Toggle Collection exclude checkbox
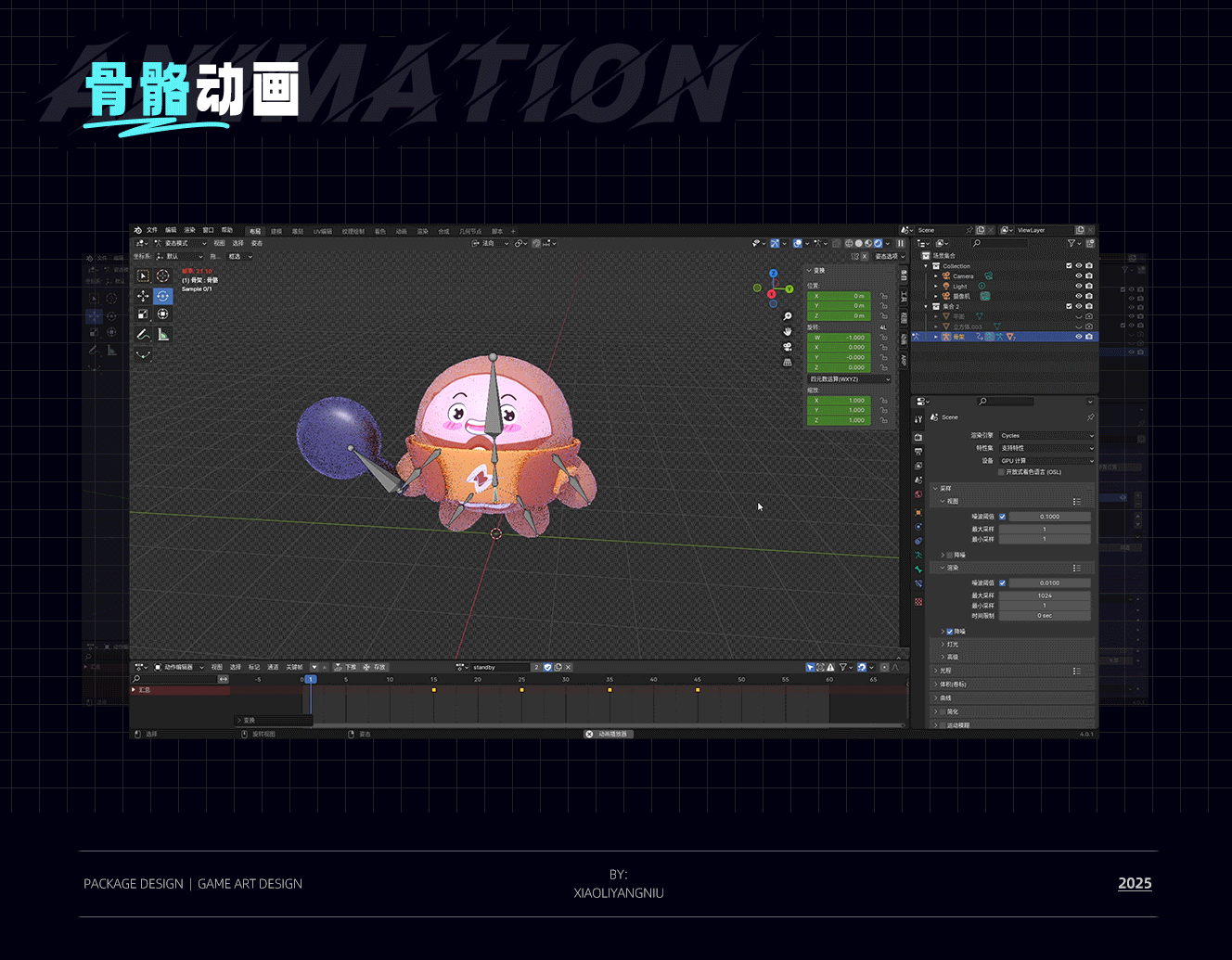This screenshot has width=1232, height=960. (x=1069, y=265)
